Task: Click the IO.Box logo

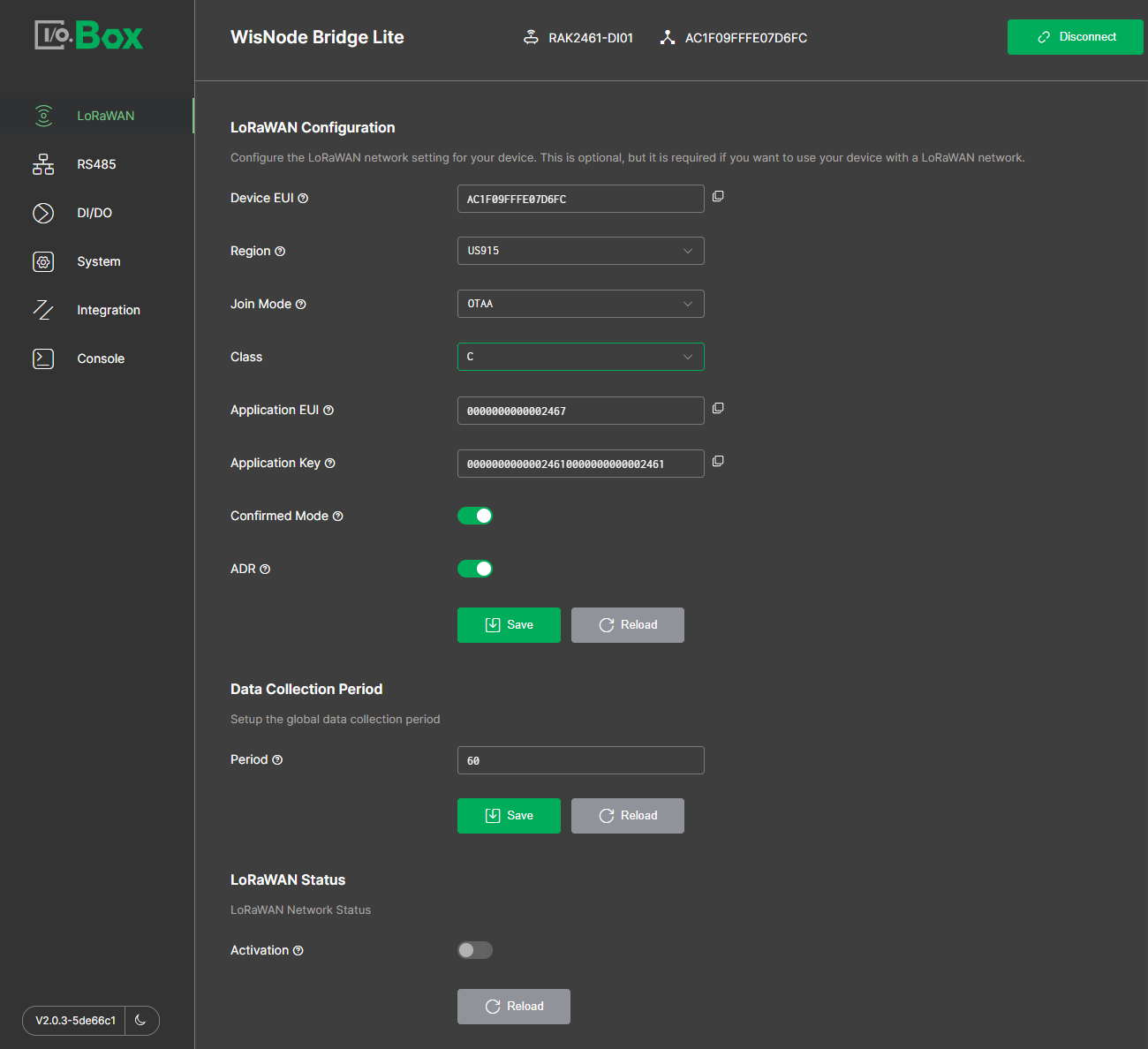Action: [x=88, y=35]
